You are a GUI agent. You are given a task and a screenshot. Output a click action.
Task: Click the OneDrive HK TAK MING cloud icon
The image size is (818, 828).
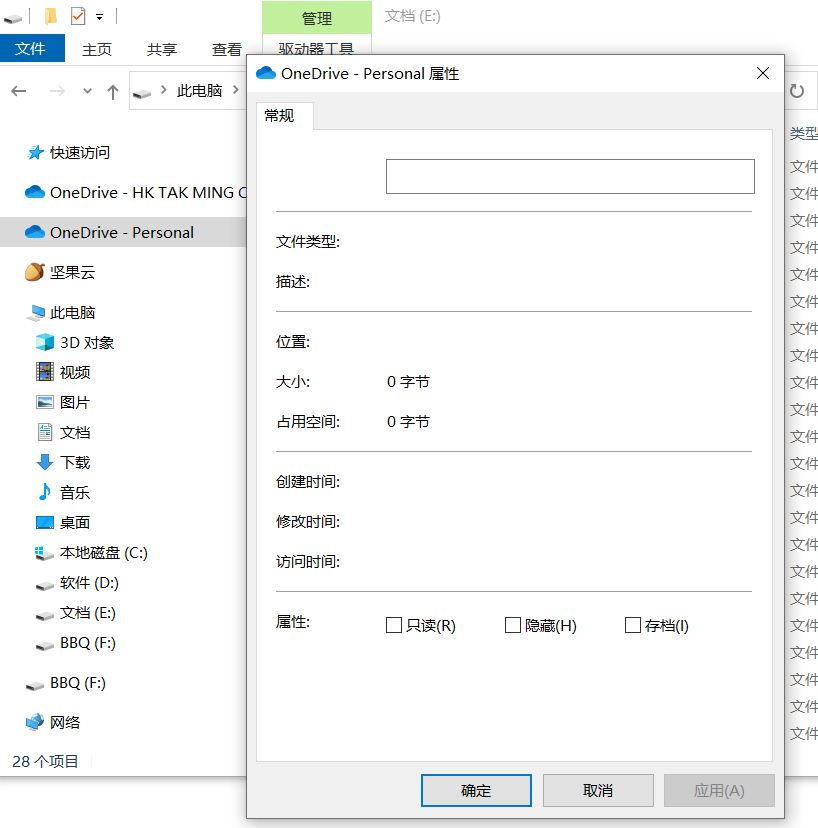[35, 192]
